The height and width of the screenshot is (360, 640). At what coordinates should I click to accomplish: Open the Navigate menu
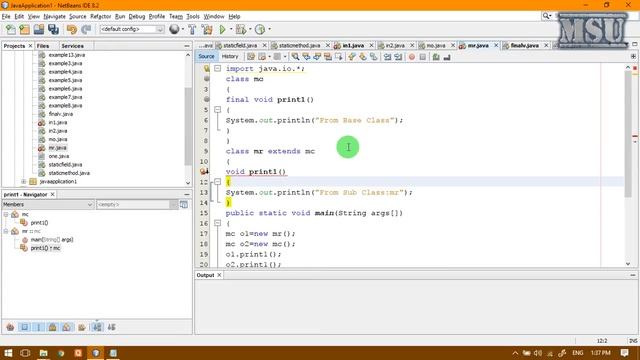(54, 16)
